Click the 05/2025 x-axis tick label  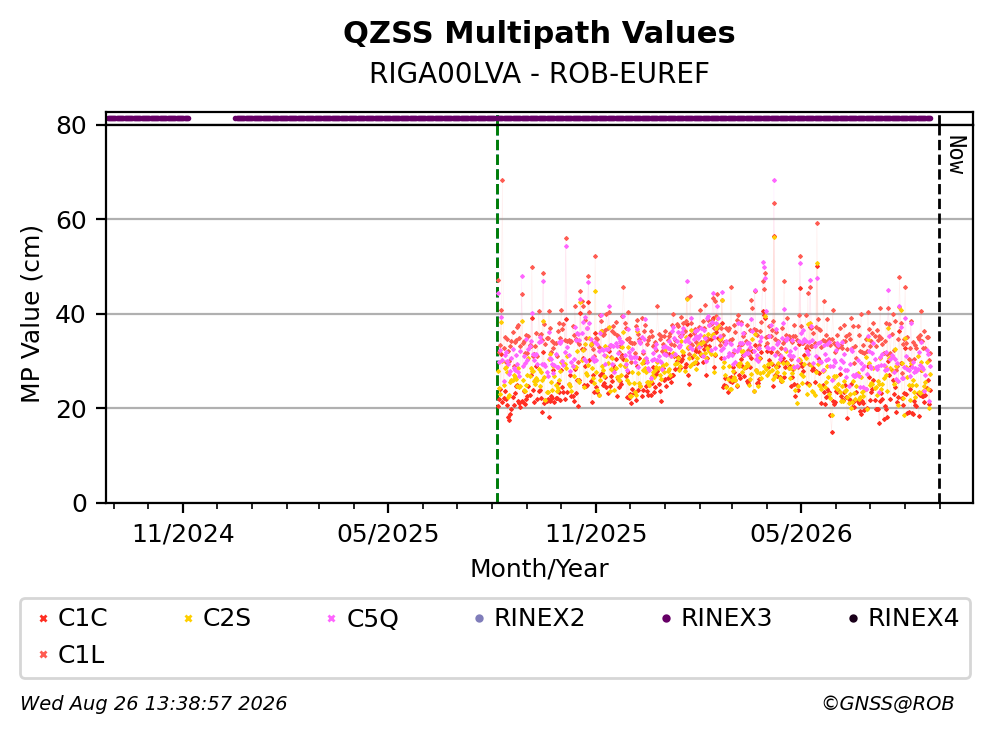[x=388, y=534]
